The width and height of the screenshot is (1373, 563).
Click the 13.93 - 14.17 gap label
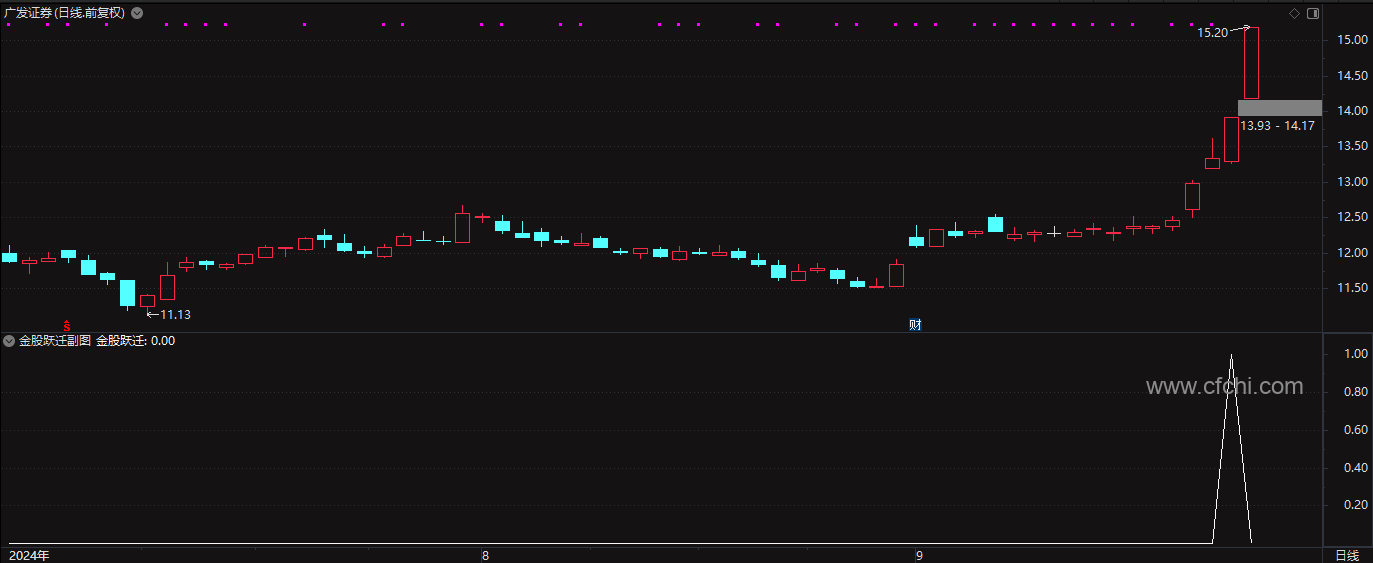(x=1277, y=126)
